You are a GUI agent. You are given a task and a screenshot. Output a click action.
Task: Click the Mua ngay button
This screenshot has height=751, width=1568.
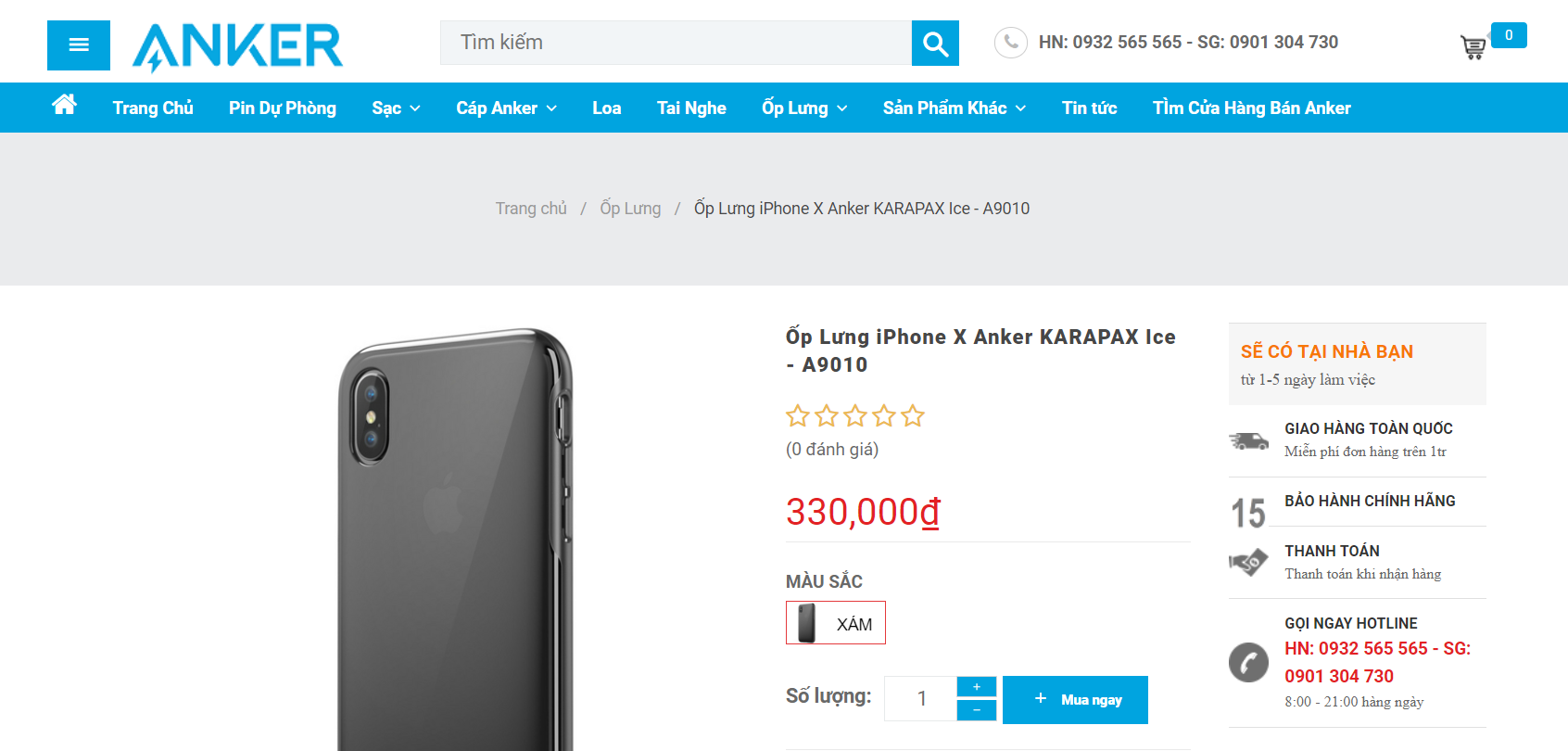click(1075, 700)
